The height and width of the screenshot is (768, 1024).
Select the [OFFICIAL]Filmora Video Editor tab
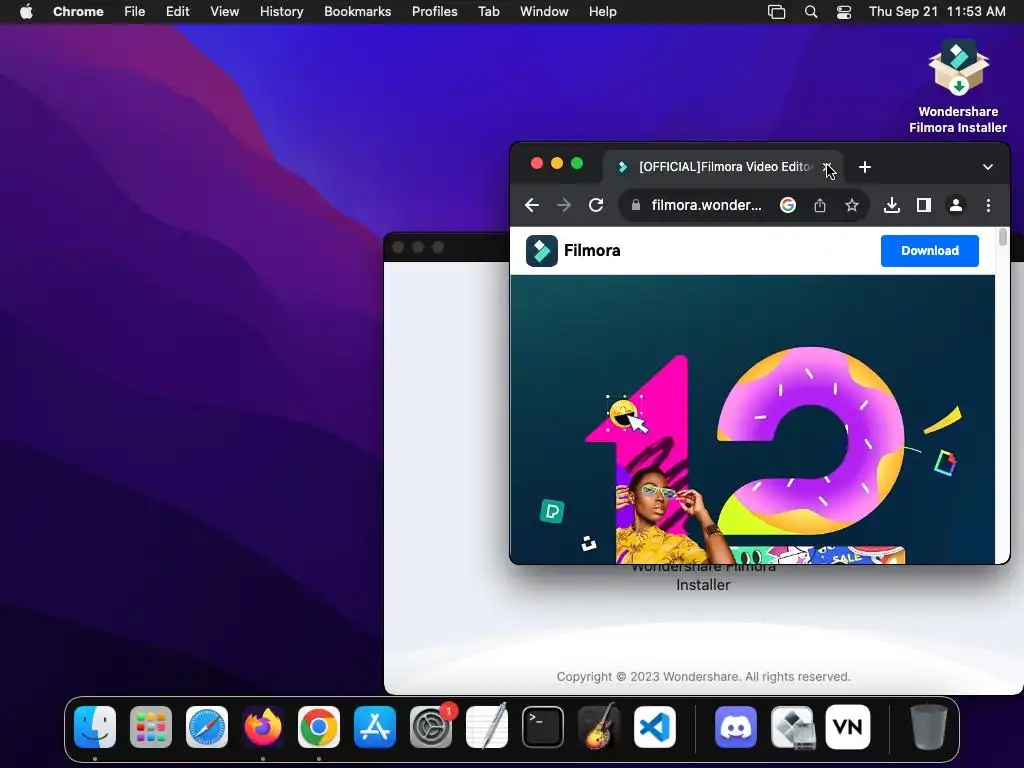click(722, 167)
